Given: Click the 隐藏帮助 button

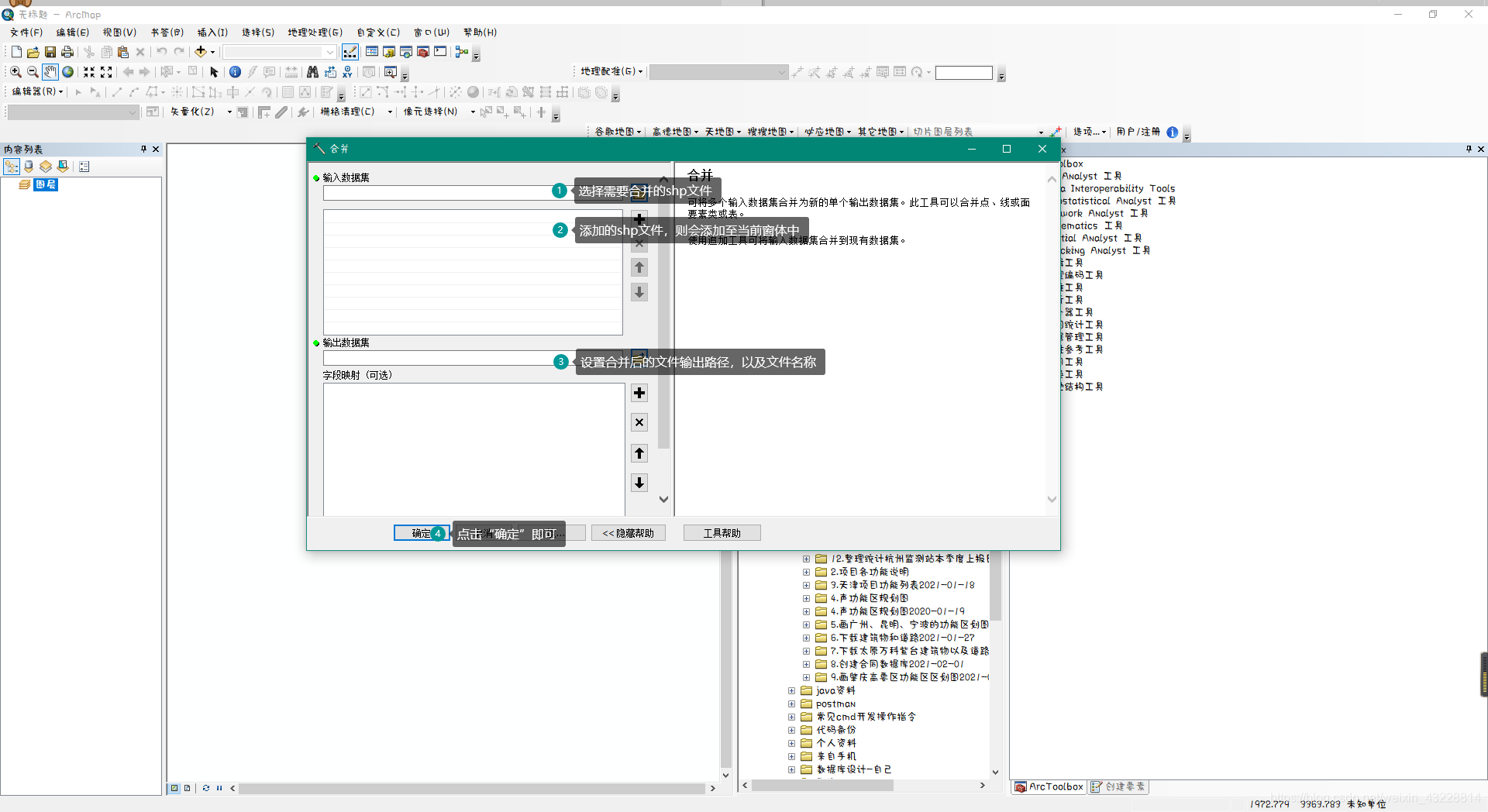Looking at the screenshot, I should pos(629,533).
